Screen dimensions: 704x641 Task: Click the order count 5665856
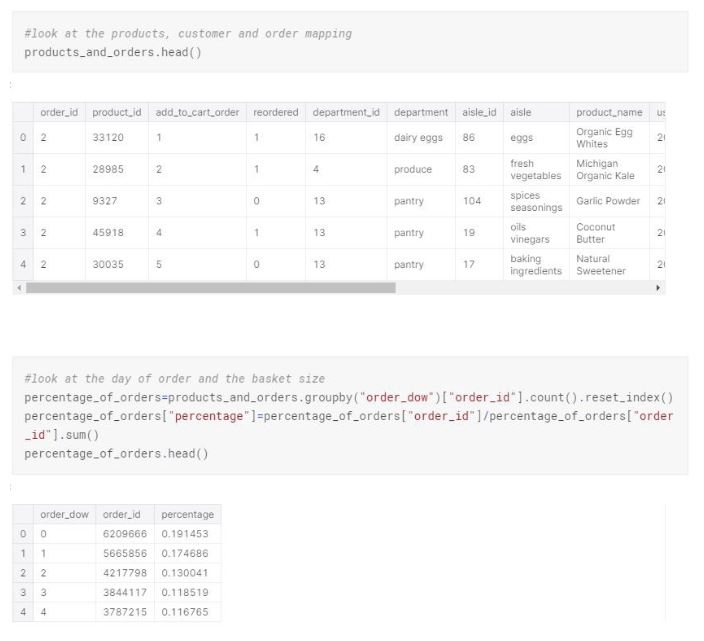pos(125,553)
